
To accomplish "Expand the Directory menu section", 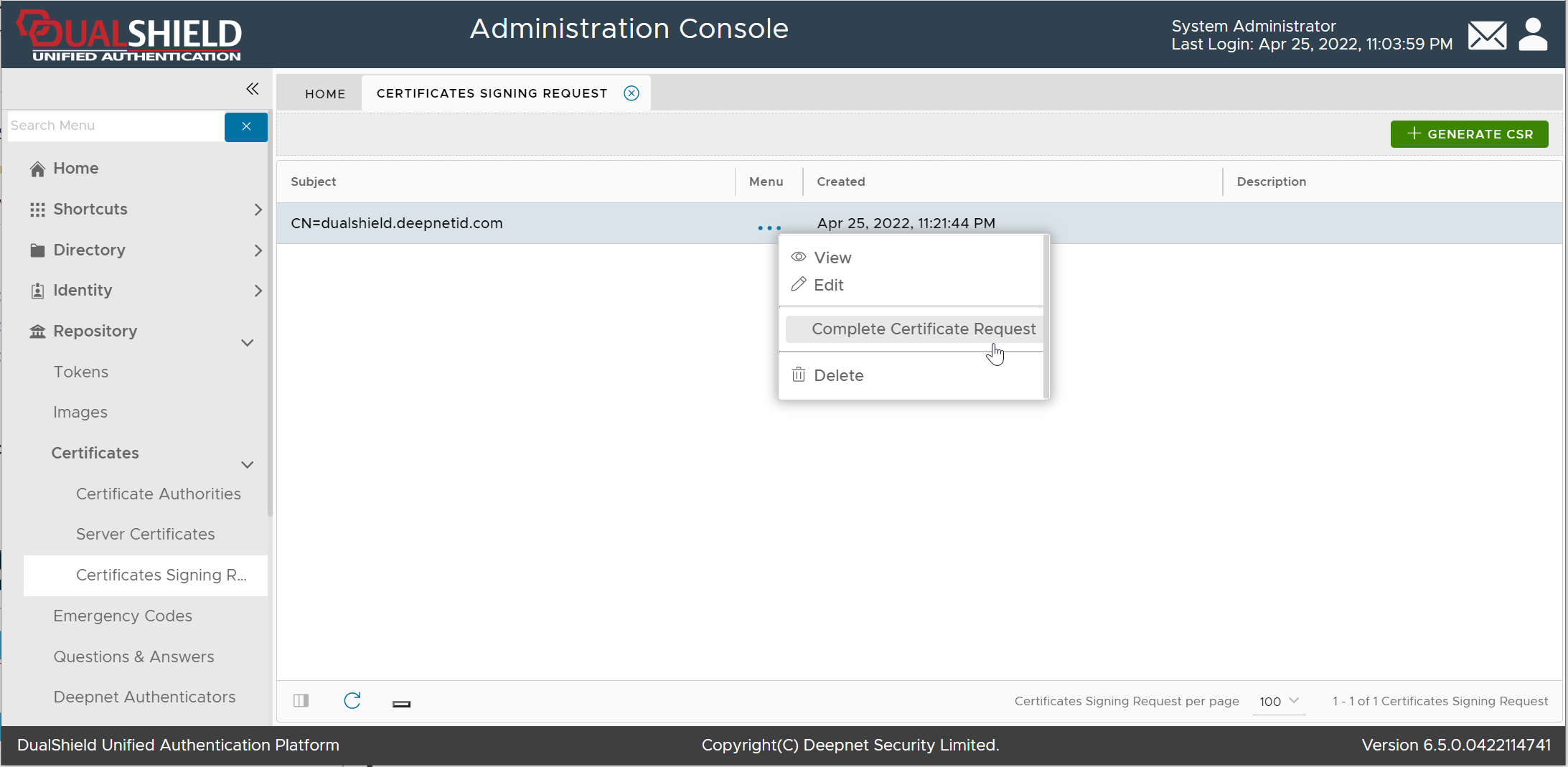I will pyautogui.click(x=258, y=250).
